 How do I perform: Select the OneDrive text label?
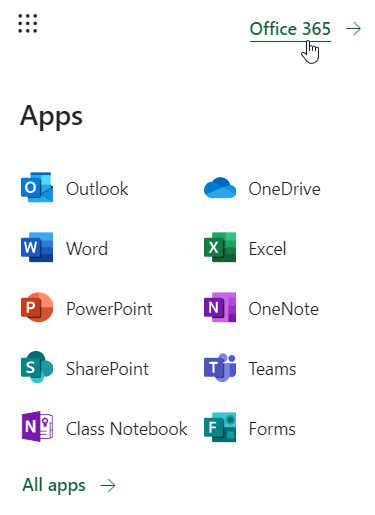[x=284, y=189]
